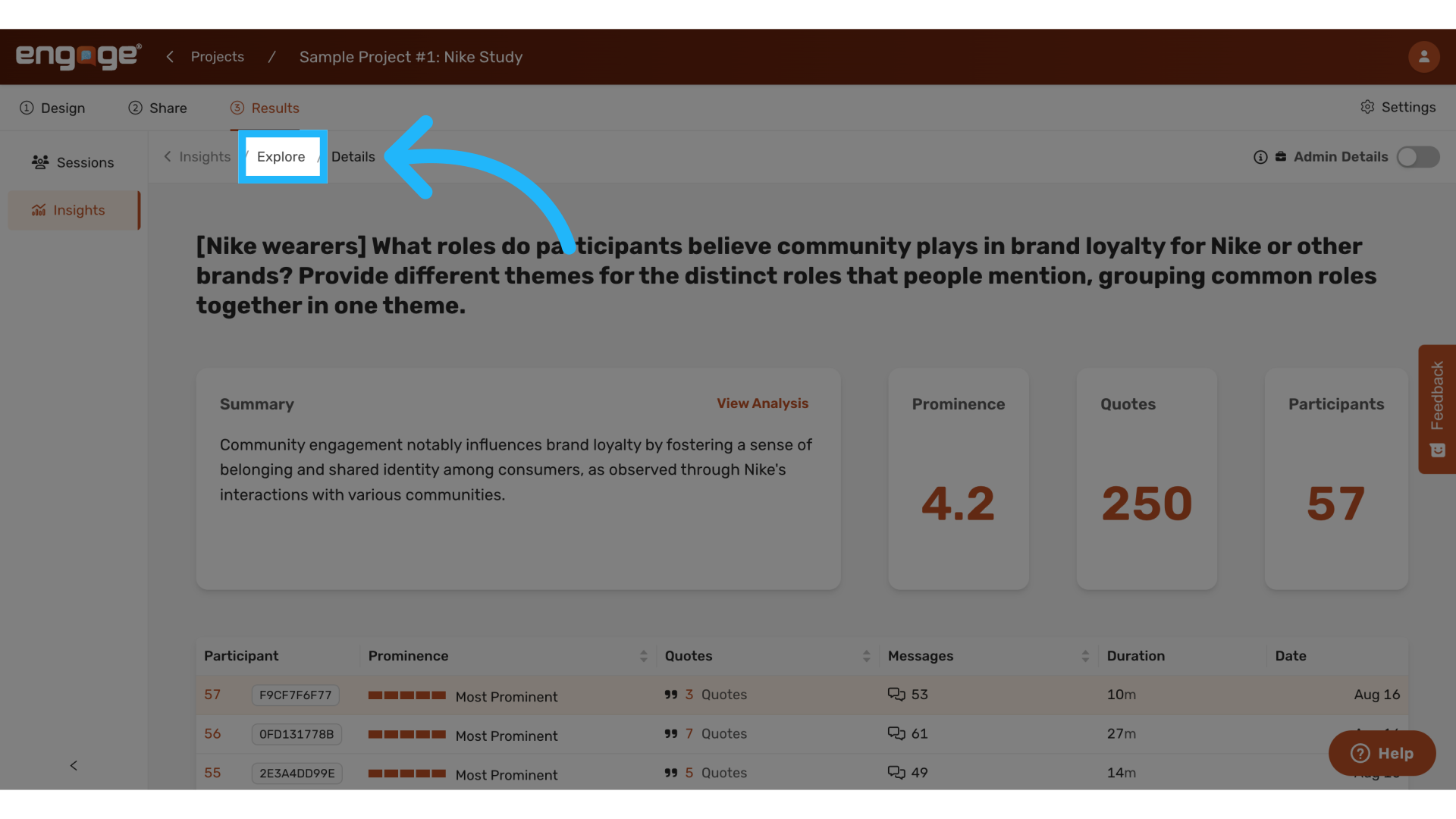Screen dimensions: 1456x819
Task: Open the Help button
Action: [x=1382, y=753]
